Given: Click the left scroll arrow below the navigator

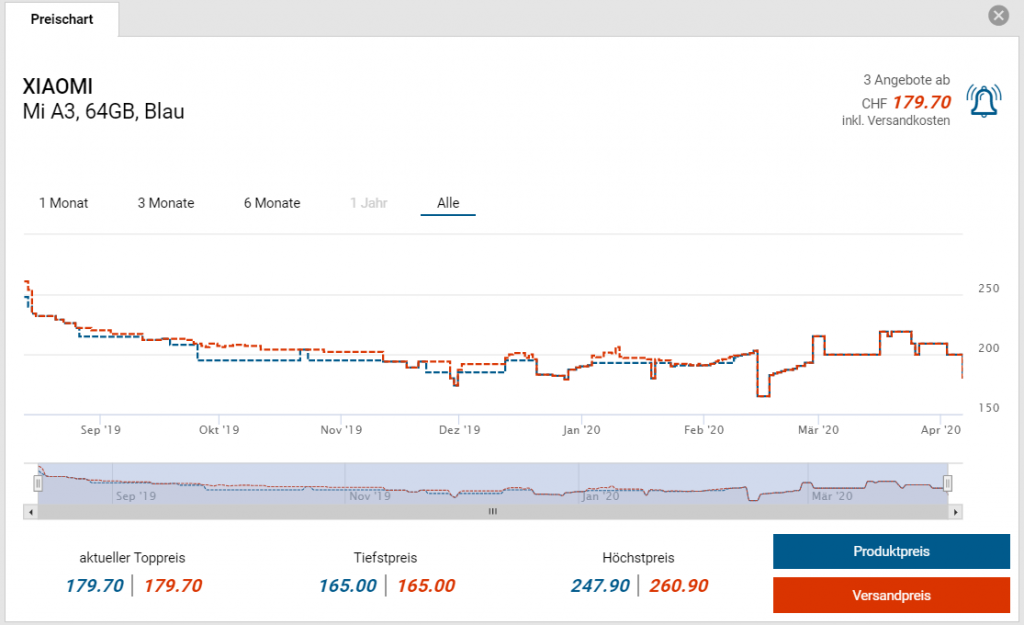Looking at the screenshot, I should (x=29, y=511).
